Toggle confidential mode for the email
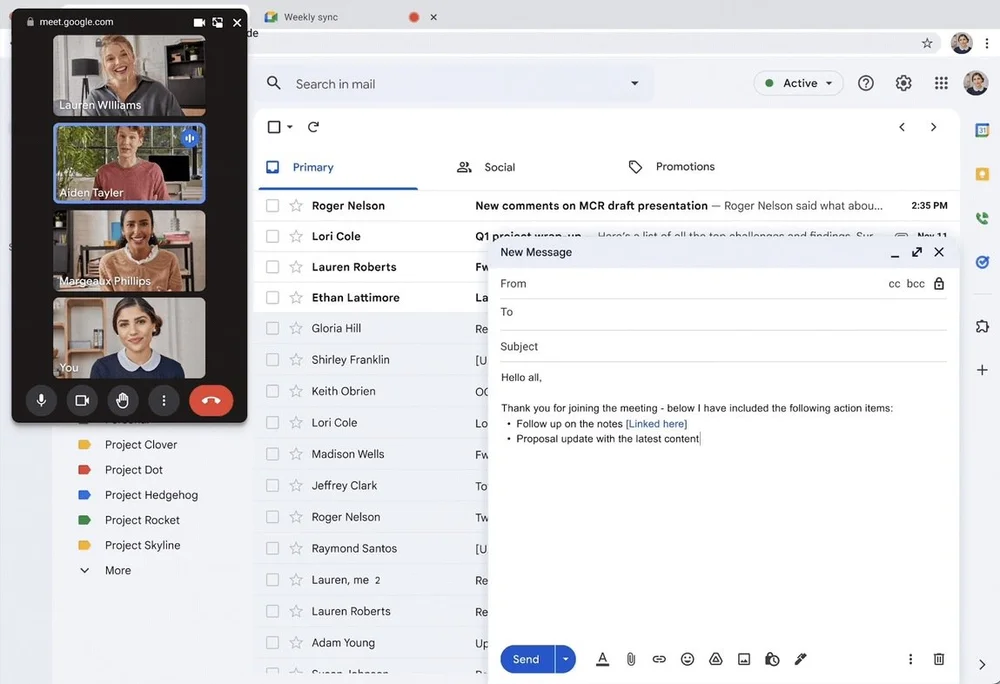 [x=771, y=659]
